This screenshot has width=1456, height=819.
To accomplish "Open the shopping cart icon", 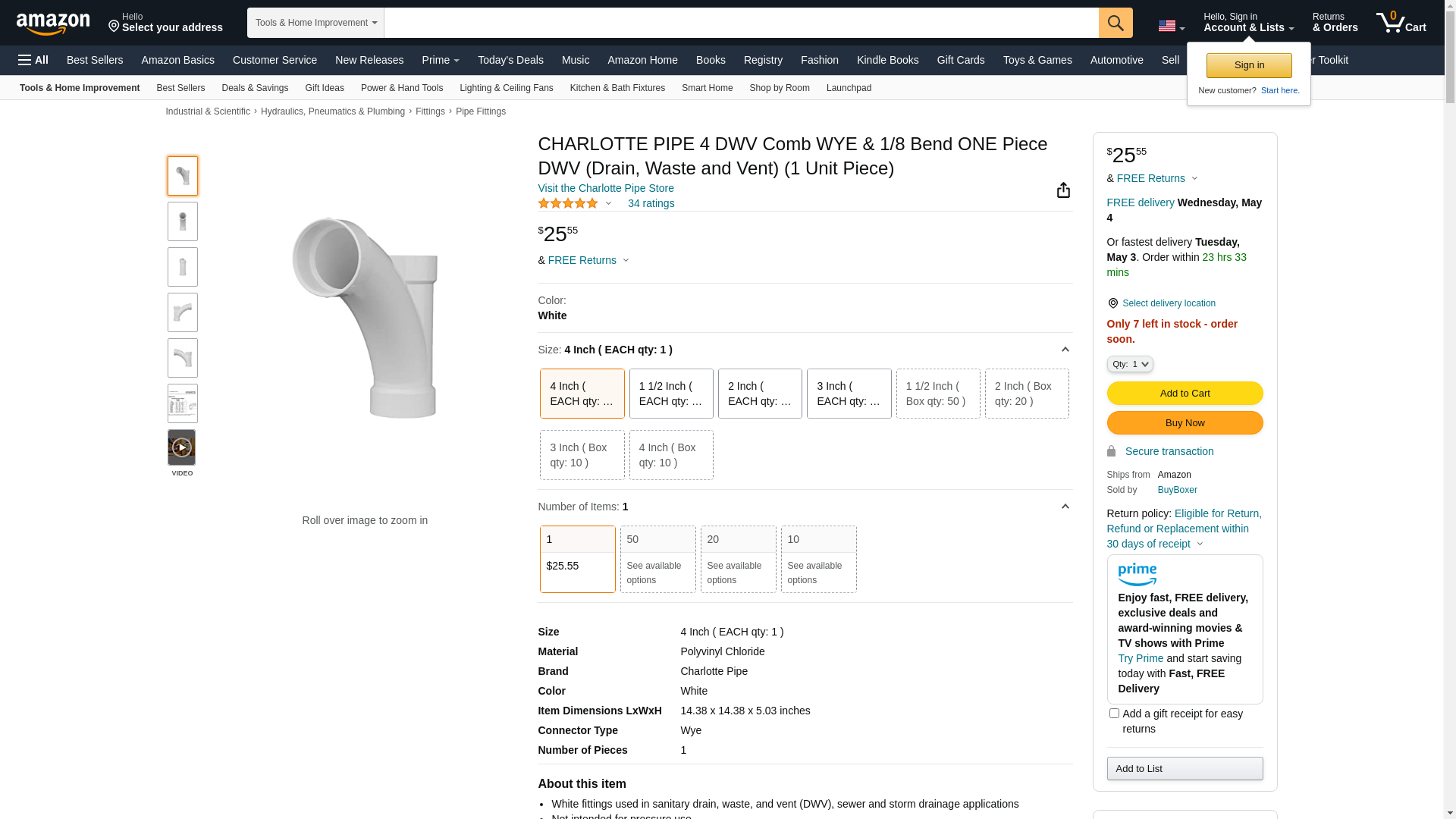I will [x=1400, y=23].
